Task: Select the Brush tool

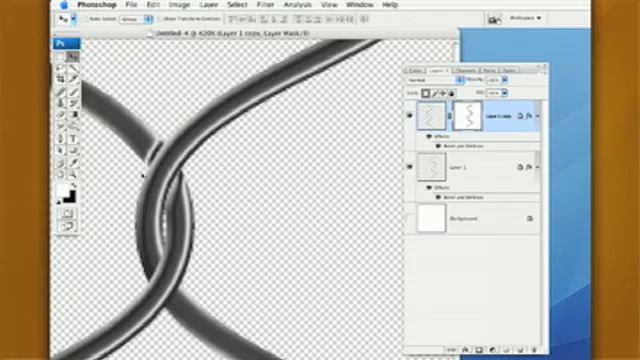Action: click(x=73, y=92)
